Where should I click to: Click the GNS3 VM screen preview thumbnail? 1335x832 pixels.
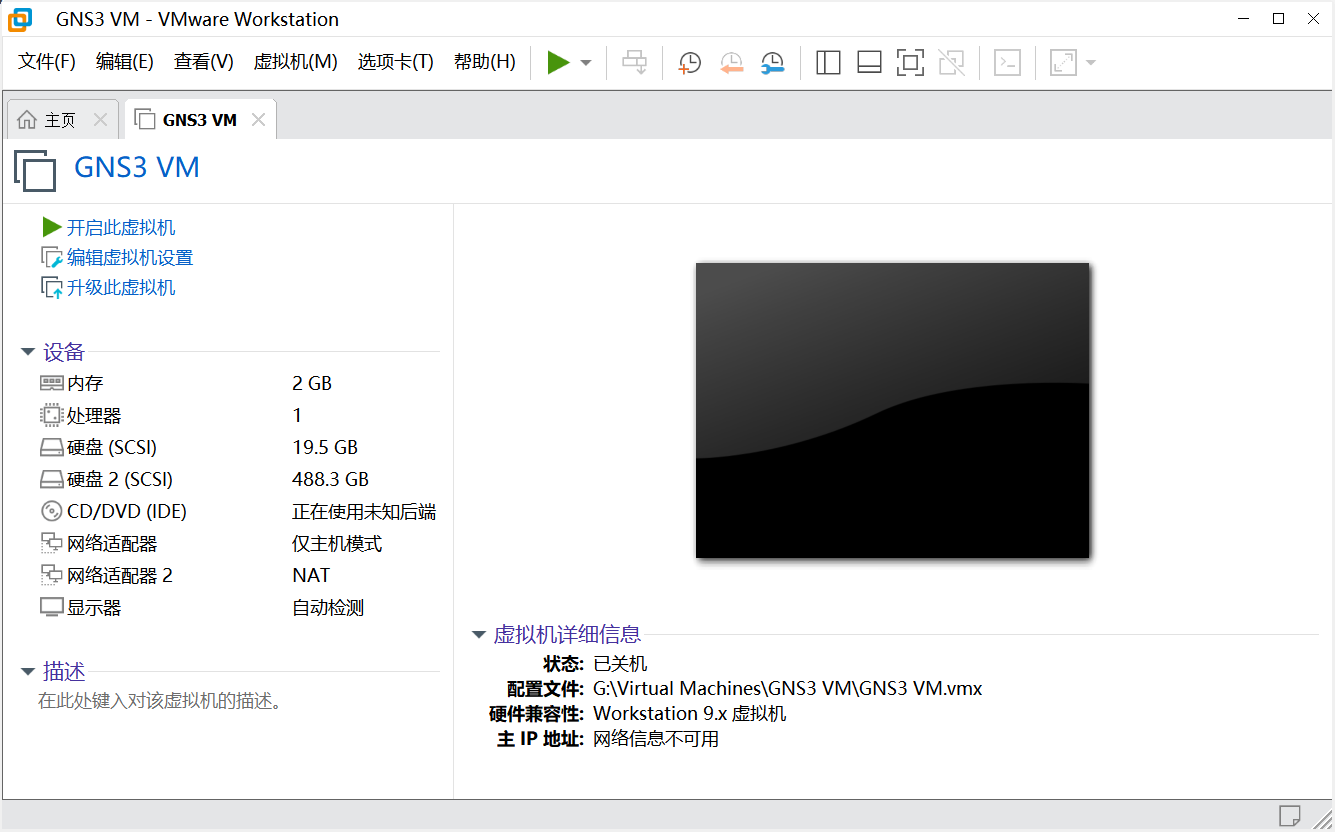click(x=891, y=409)
